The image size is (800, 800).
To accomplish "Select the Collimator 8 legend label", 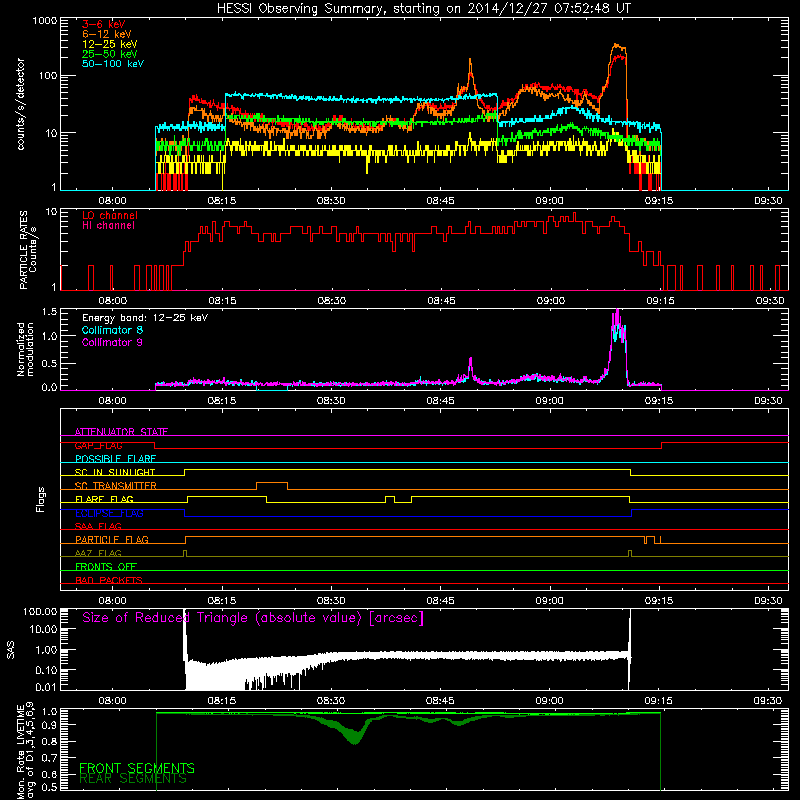I will pyautogui.click(x=112, y=330).
